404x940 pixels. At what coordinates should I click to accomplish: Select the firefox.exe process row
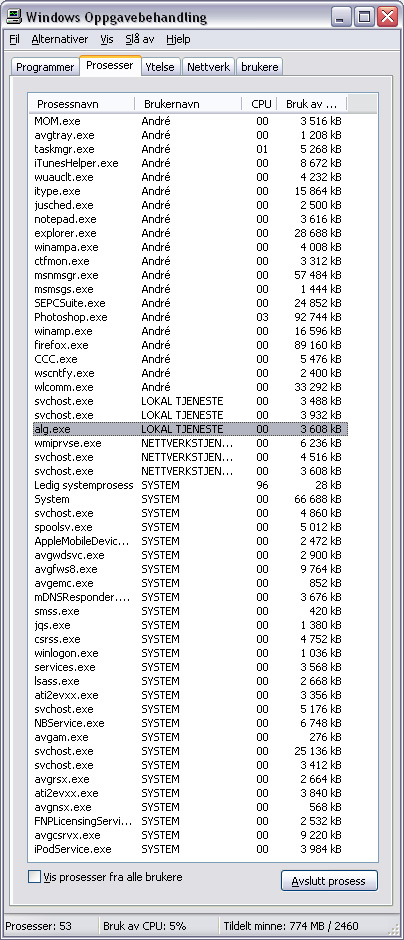click(188, 345)
